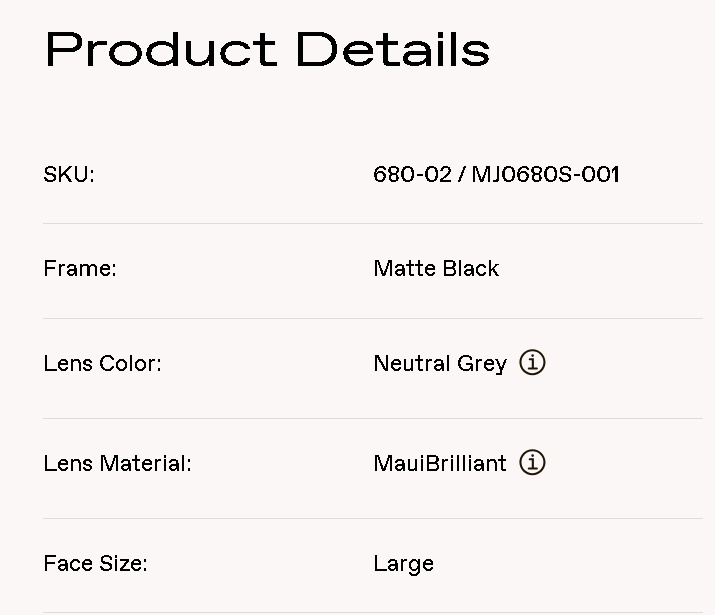
Task: Select the "Large" face size value
Action: (x=404, y=564)
